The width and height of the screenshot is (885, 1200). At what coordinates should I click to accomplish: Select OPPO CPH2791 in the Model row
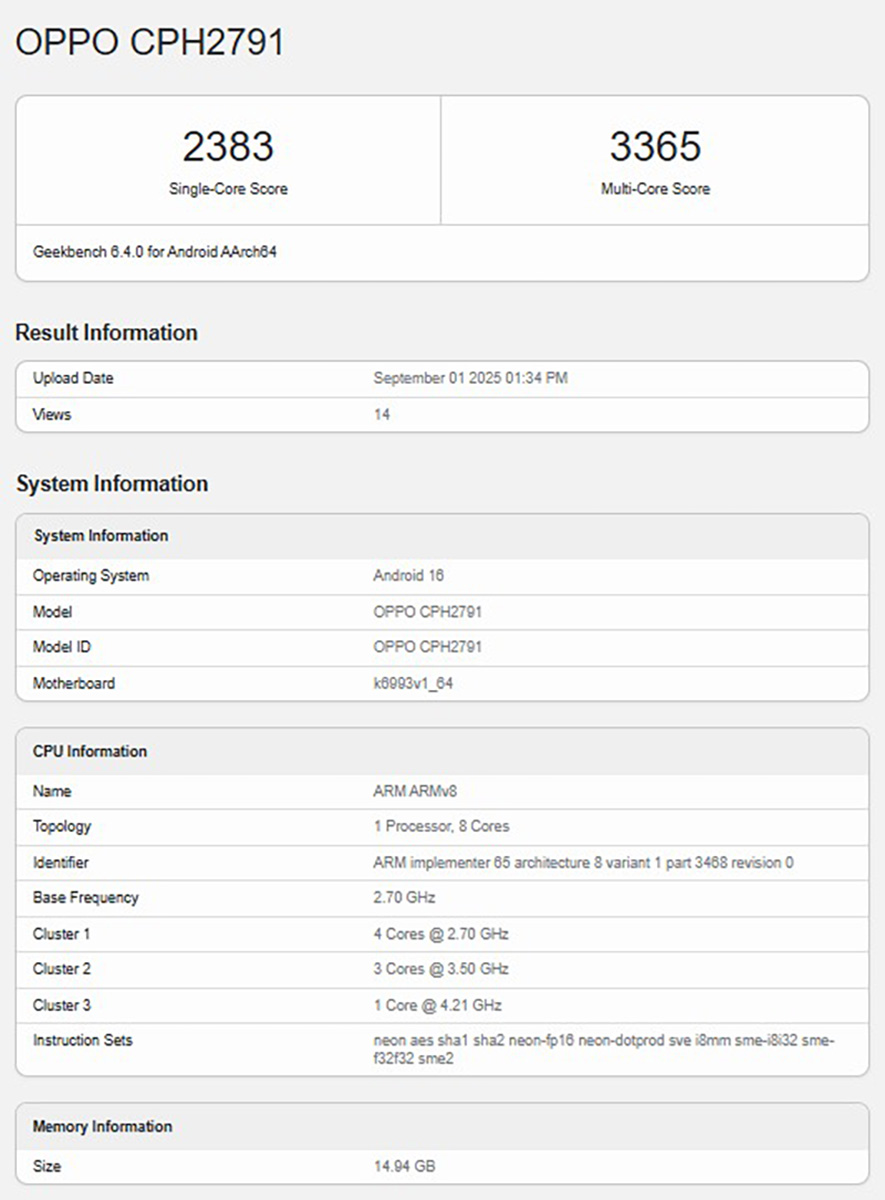tap(427, 612)
